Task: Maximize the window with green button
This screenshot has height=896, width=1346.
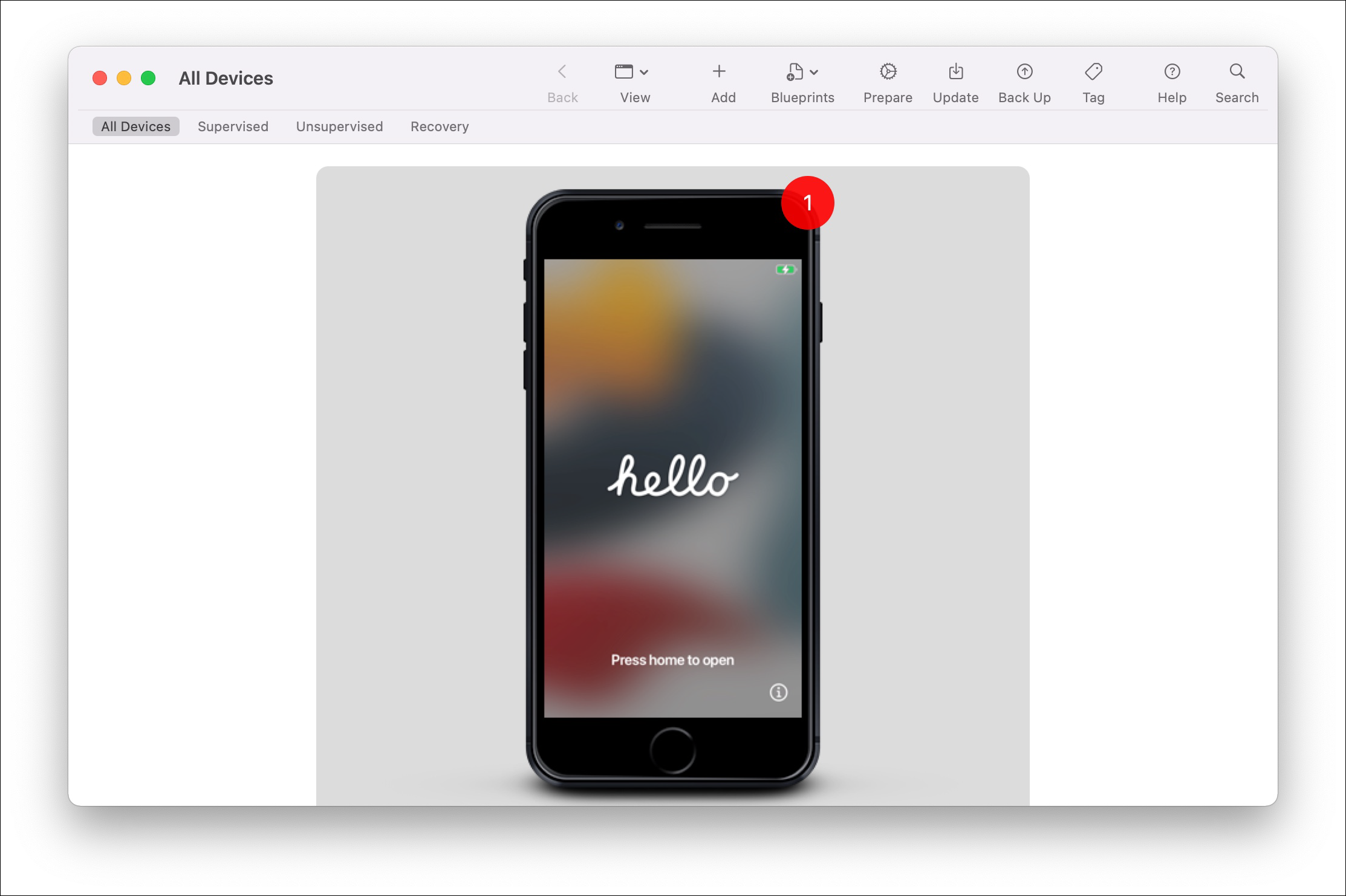Action: pyautogui.click(x=148, y=78)
